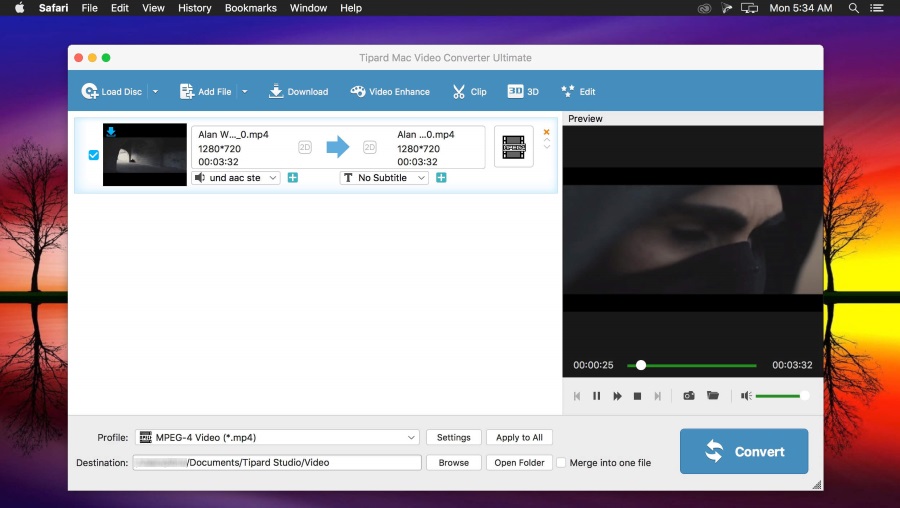This screenshot has height=508, width=900.
Task: Click the output file name Alan ...0.mp4
Action: 426,134
